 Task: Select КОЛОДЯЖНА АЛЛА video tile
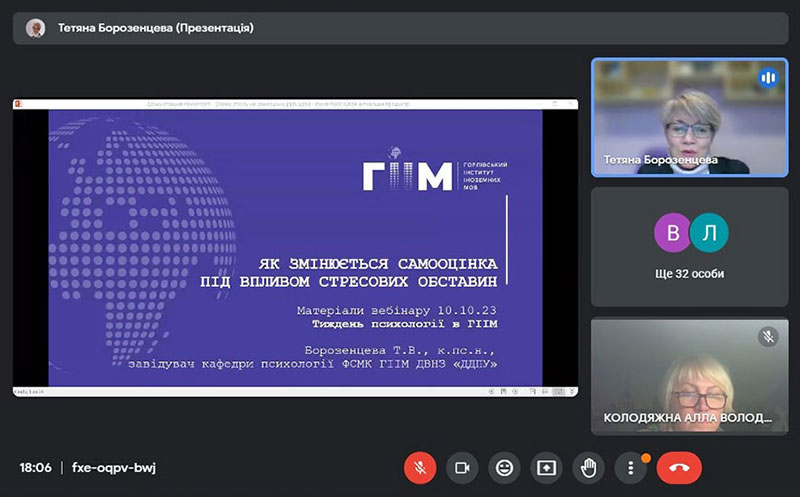pyautogui.click(x=689, y=376)
